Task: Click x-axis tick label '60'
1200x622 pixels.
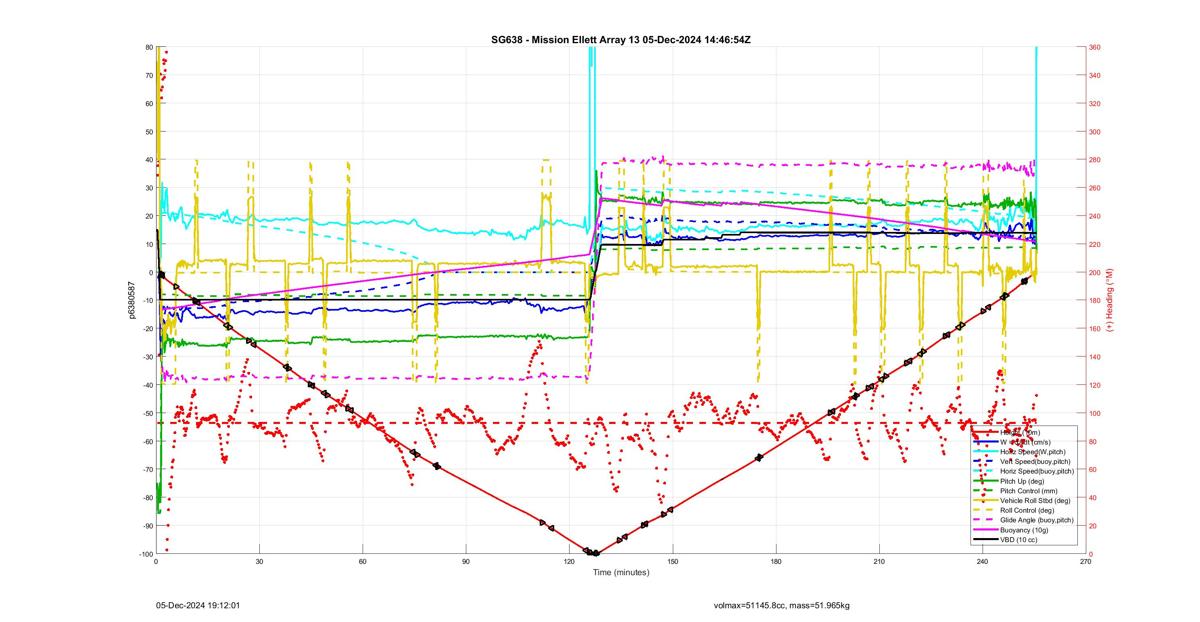Action: coord(362,563)
